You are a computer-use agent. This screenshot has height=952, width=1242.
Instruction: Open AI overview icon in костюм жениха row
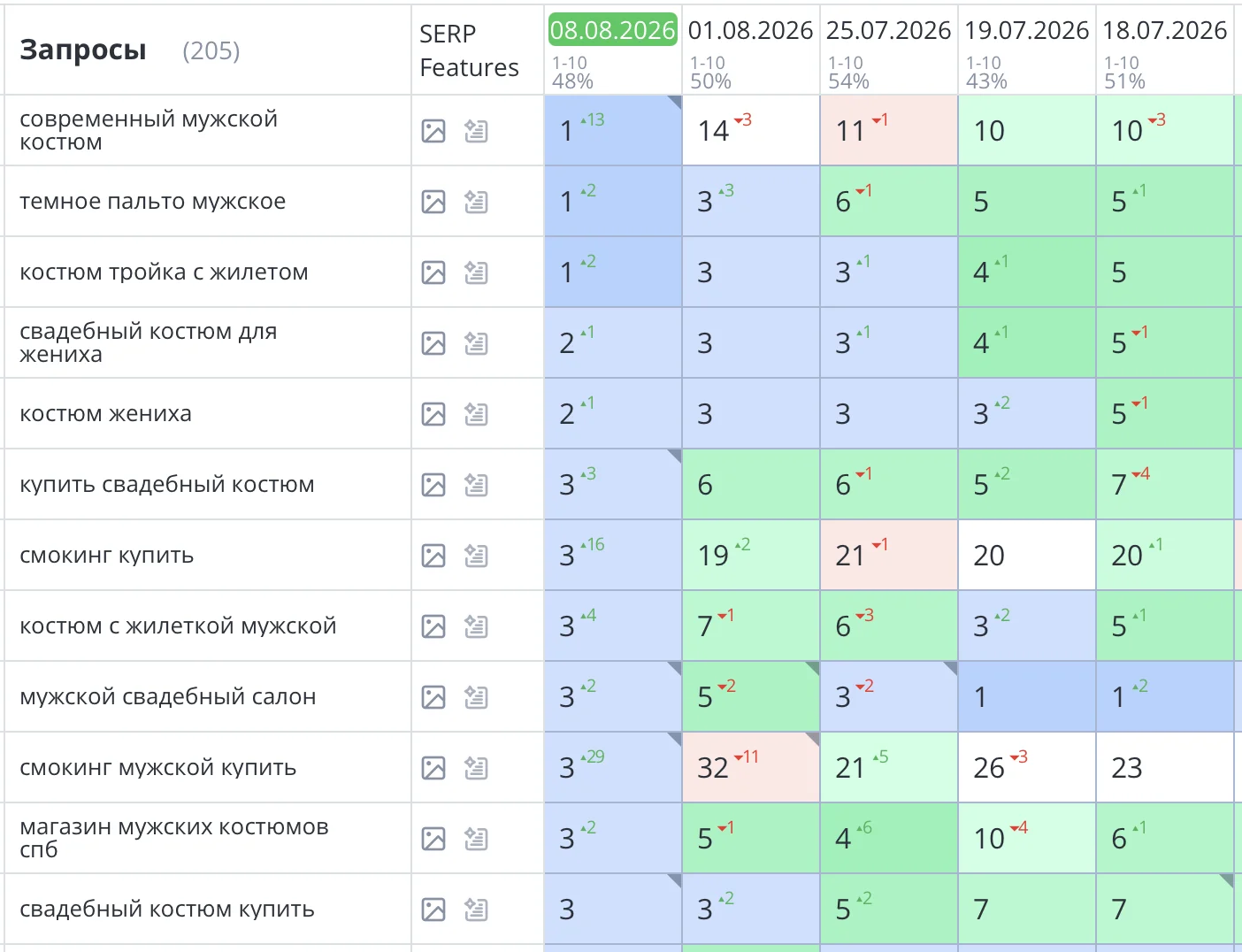coord(476,414)
